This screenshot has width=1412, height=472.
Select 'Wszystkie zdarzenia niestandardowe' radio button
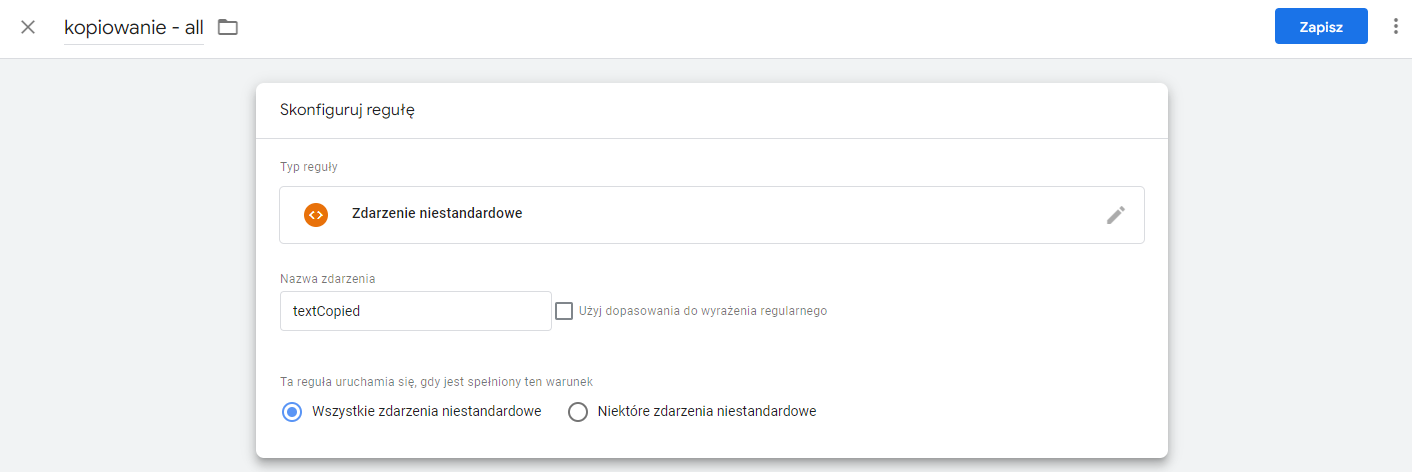pyautogui.click(x=291, y=411)
